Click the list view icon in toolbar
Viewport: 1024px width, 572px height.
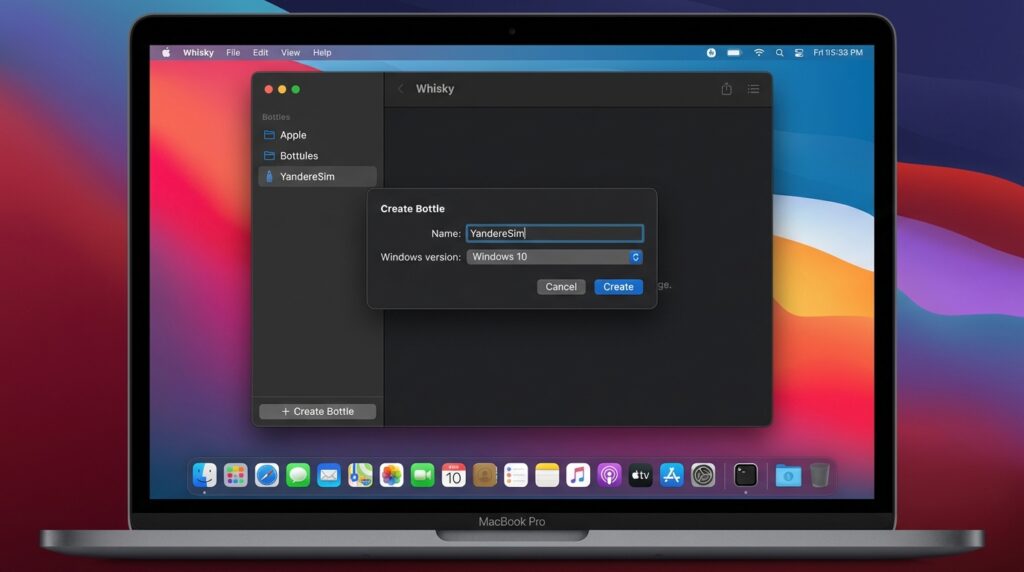click(753, 89)
